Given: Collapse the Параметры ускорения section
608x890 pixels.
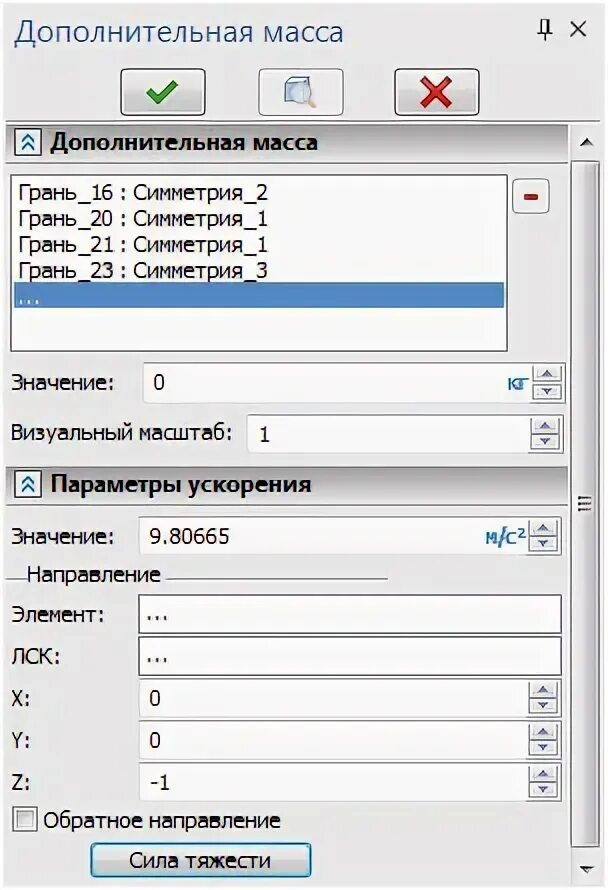Looking at the screenshot, I should point(27,485).
